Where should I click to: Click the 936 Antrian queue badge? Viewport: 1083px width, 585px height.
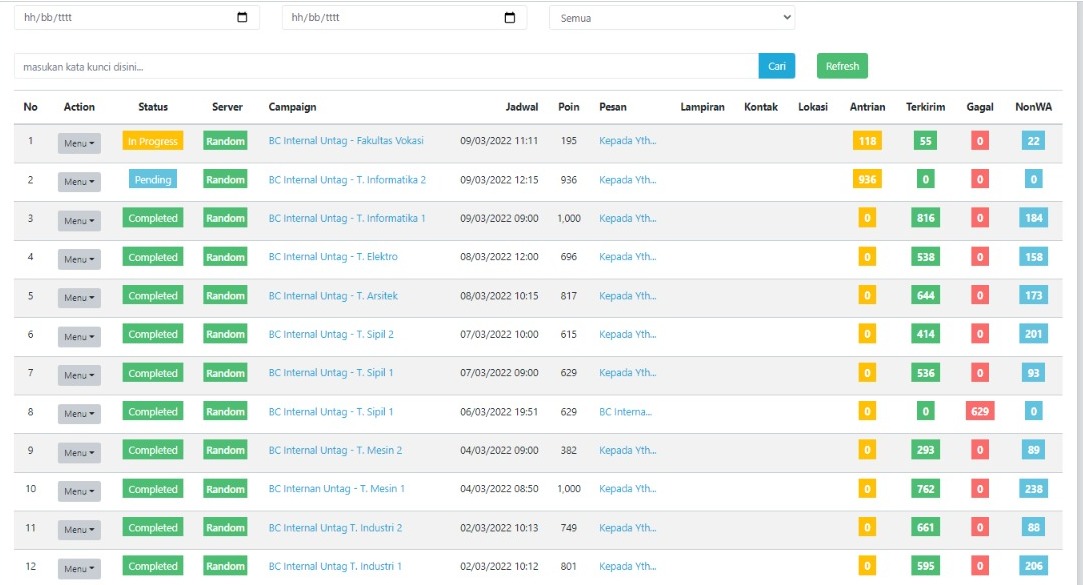[x=867, y=180]
